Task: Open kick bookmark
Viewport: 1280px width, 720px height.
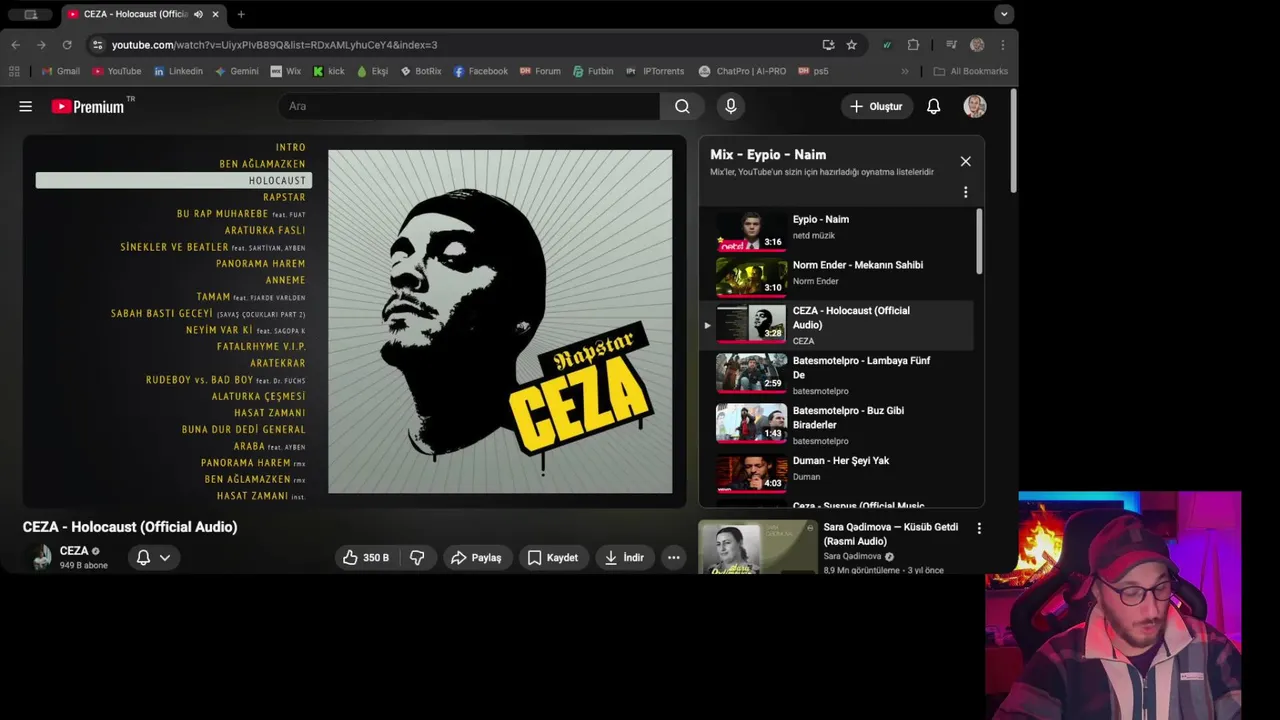Action: click(329, 71)
